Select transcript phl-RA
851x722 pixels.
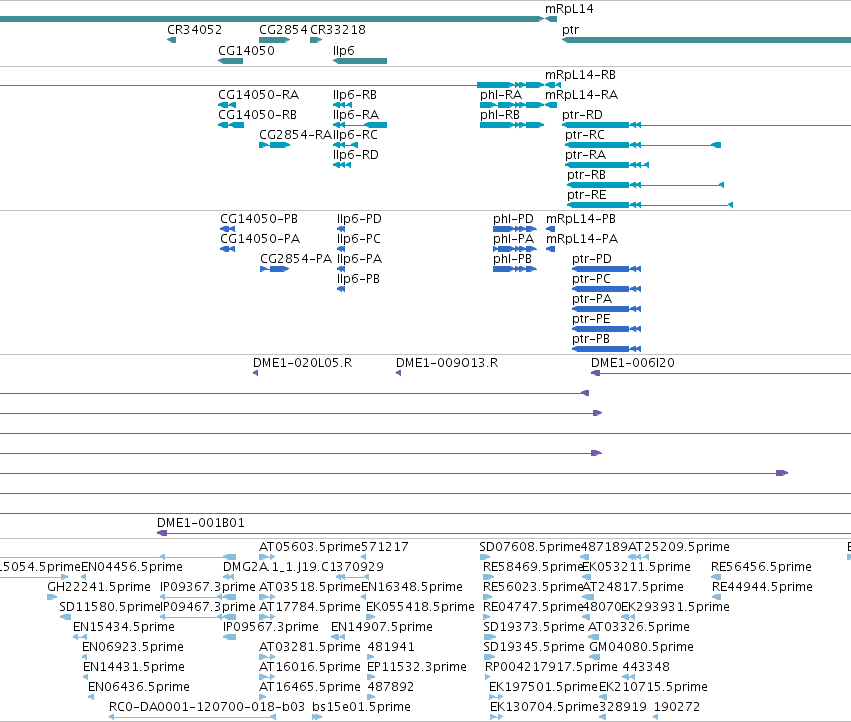512,105
